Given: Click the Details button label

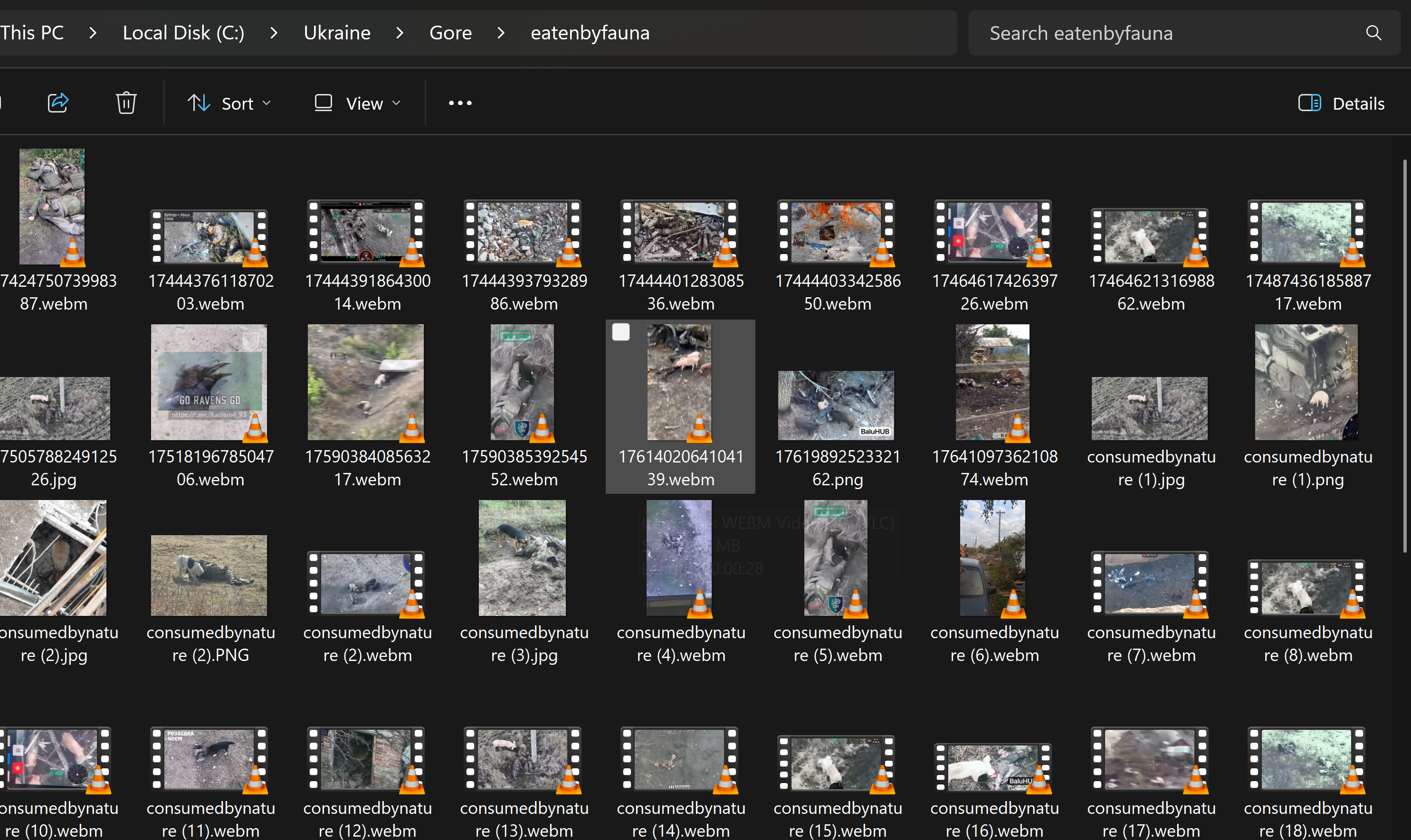Looking at the screenshot, I should pos(1358,104).
